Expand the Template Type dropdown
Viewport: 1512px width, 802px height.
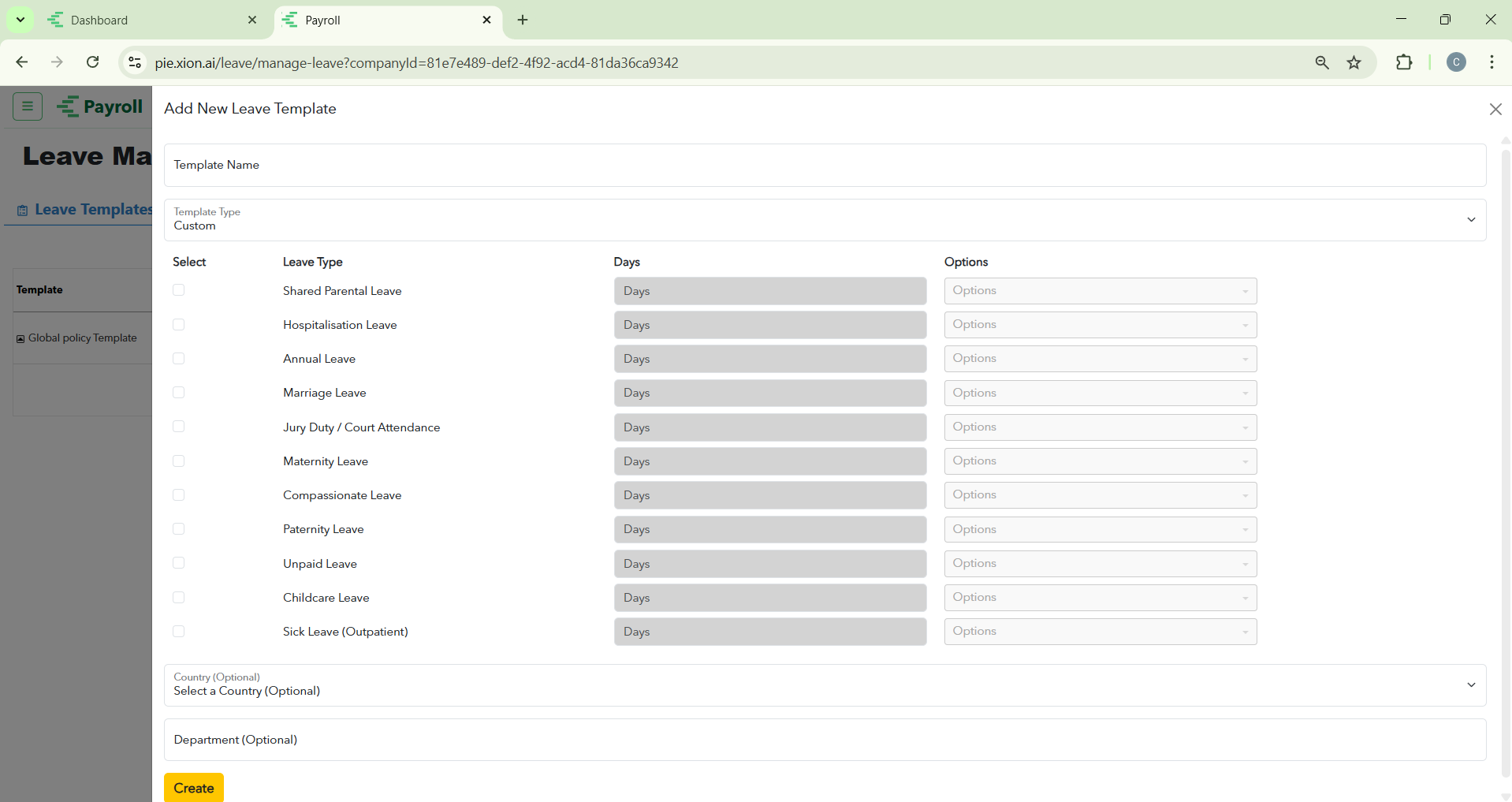click(x=824, y=220)
